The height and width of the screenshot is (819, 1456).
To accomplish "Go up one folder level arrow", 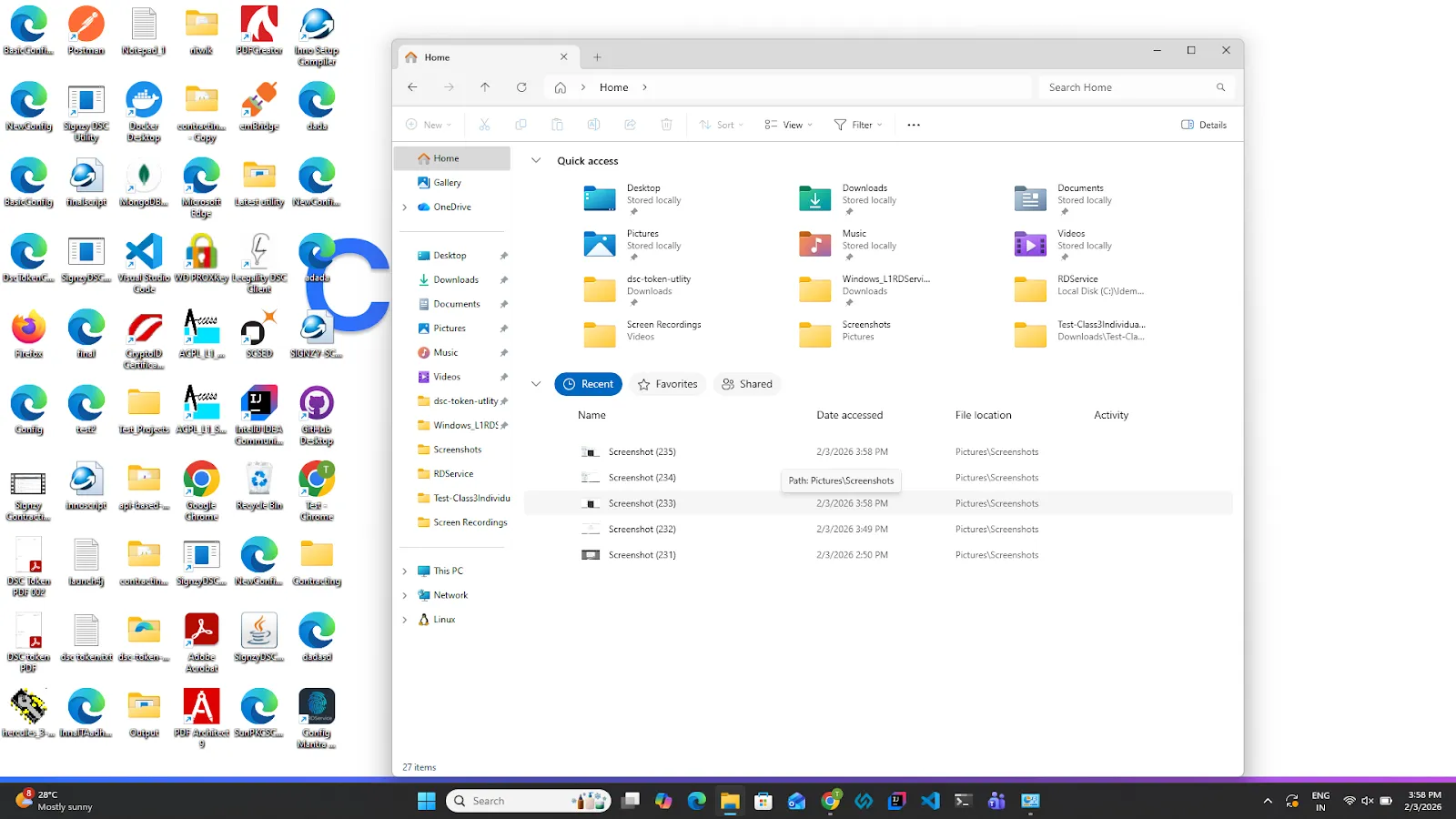I will coord(485,87).
